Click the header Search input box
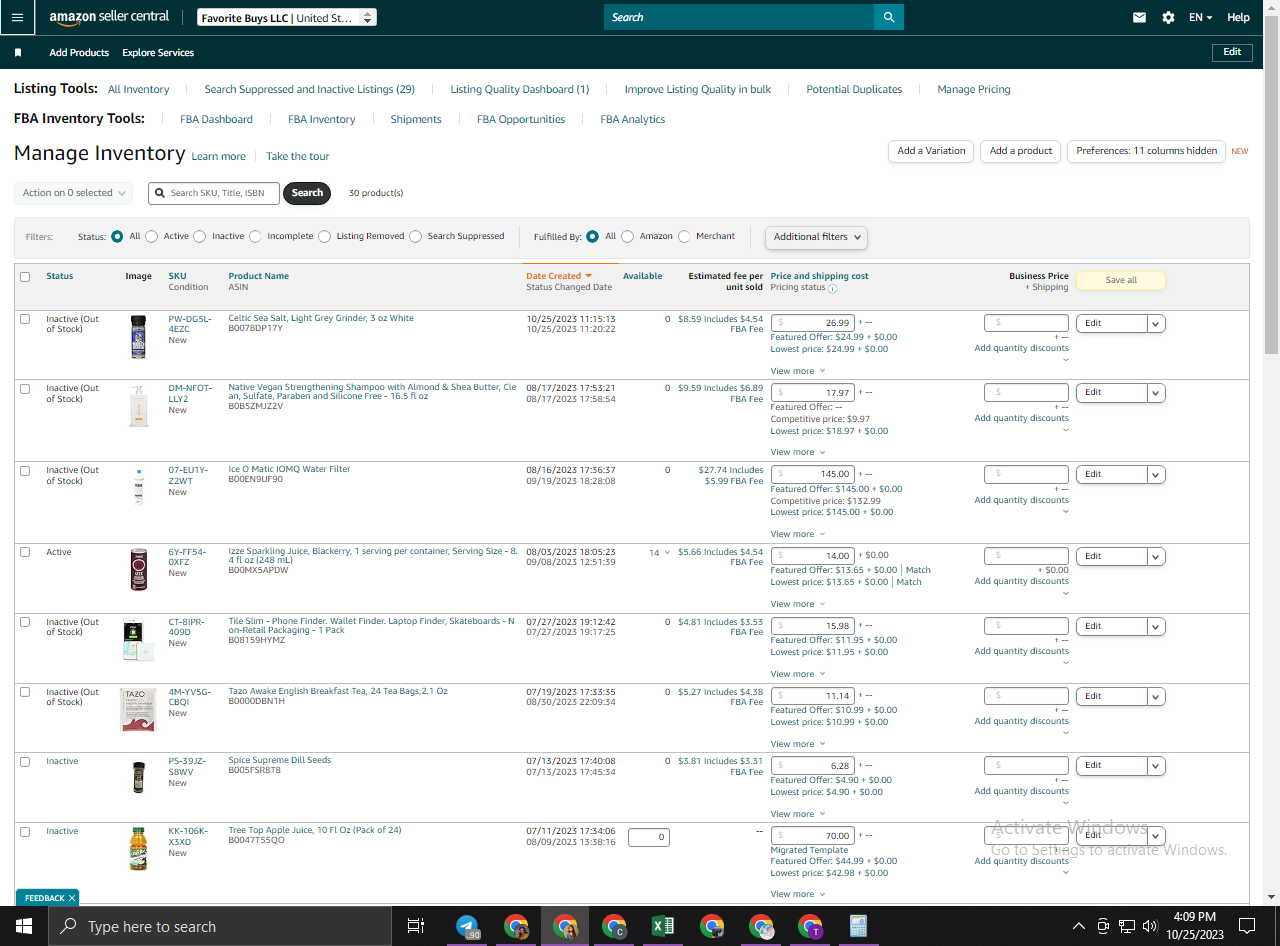The height and width of the screenshot is (946, 1280). click(x=739, y=17)
